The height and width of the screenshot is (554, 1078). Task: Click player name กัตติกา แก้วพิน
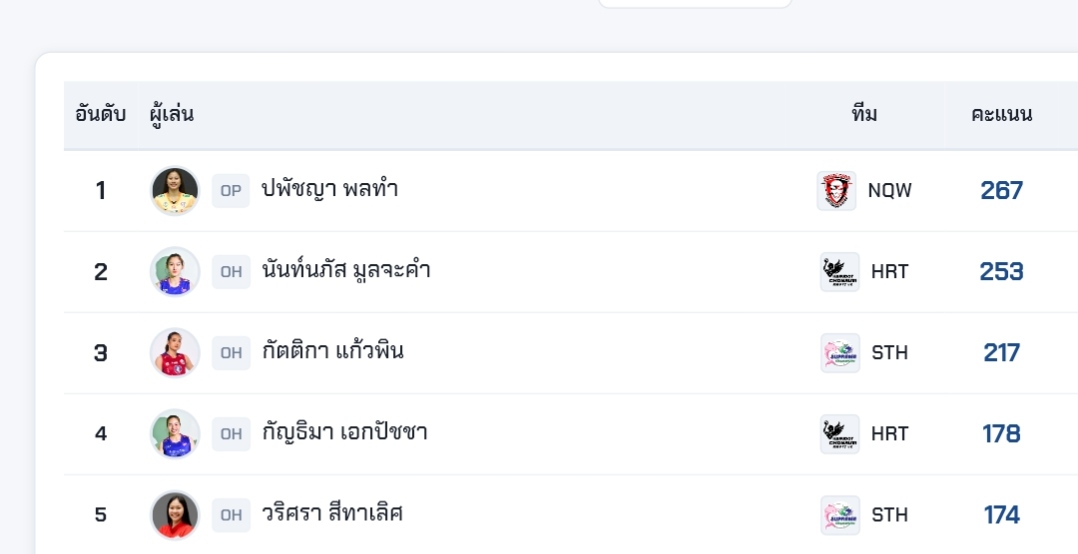click(333, 351)
